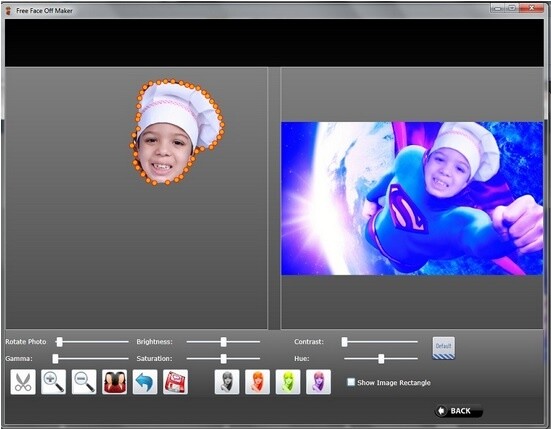
Task: Click the zoom in magnifier icon
Action: tap(53, 382)
